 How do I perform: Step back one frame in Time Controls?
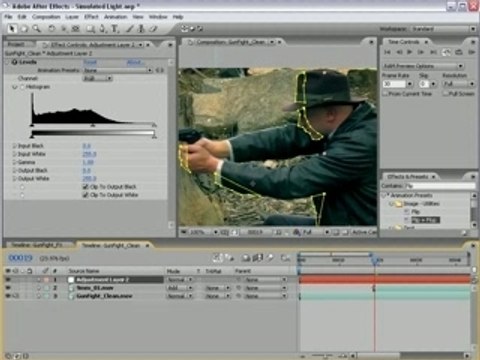click(x=399, y=52)
